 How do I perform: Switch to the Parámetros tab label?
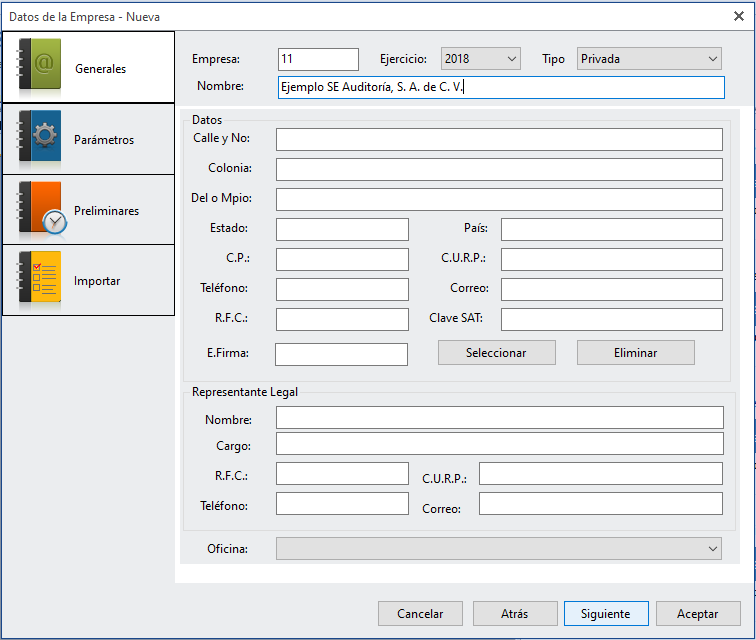(104, 140)
